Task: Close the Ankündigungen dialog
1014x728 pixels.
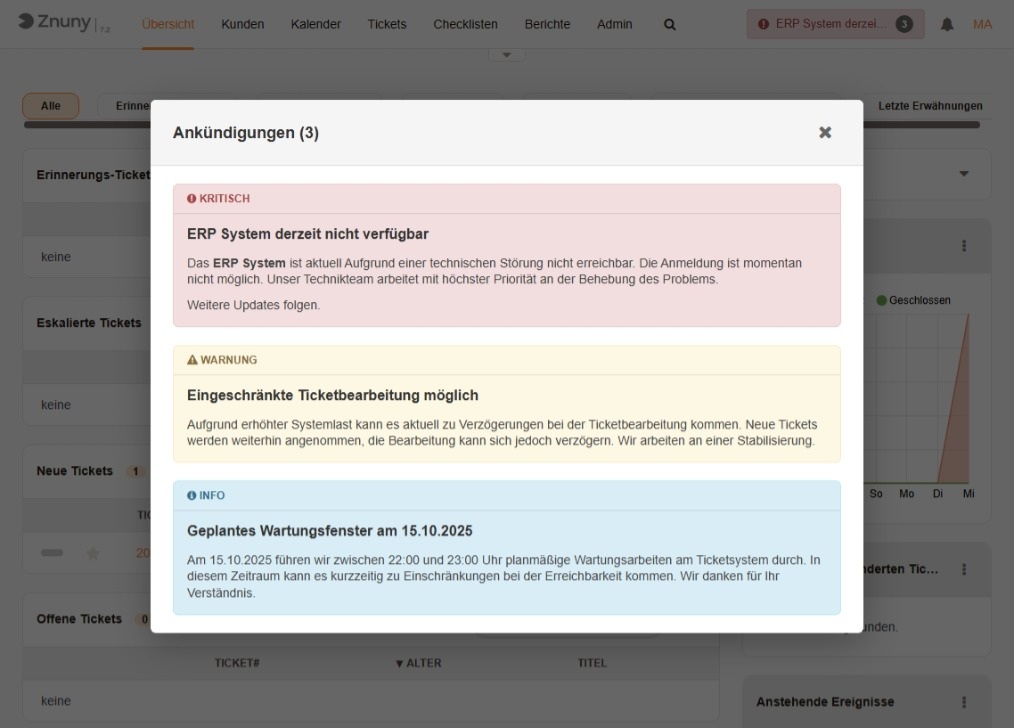Action: 824,131
